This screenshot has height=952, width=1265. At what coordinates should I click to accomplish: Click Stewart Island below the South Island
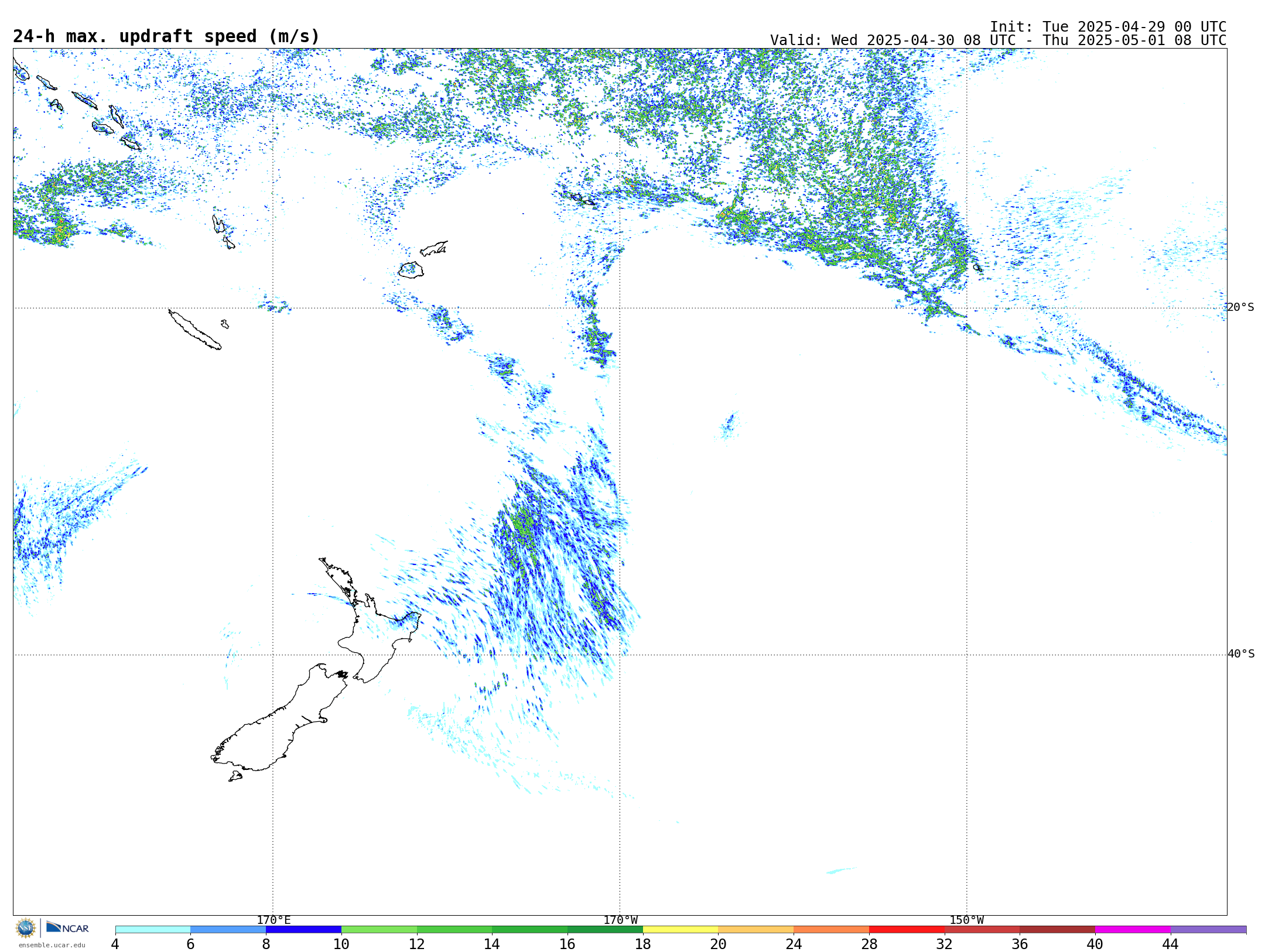[235, 776]
